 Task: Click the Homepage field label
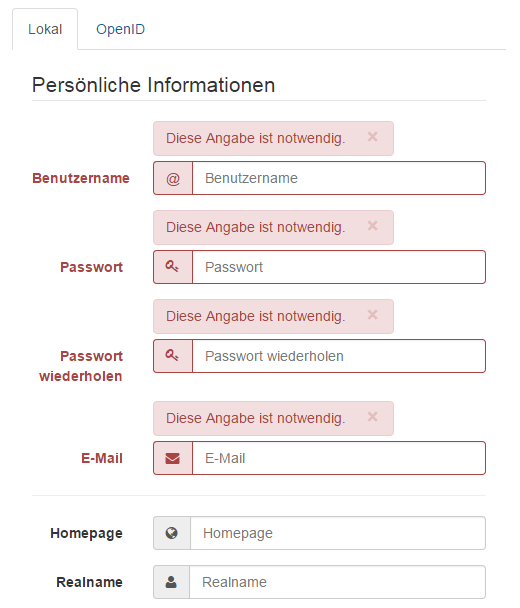pyautogui.click(x=86, y=534)
